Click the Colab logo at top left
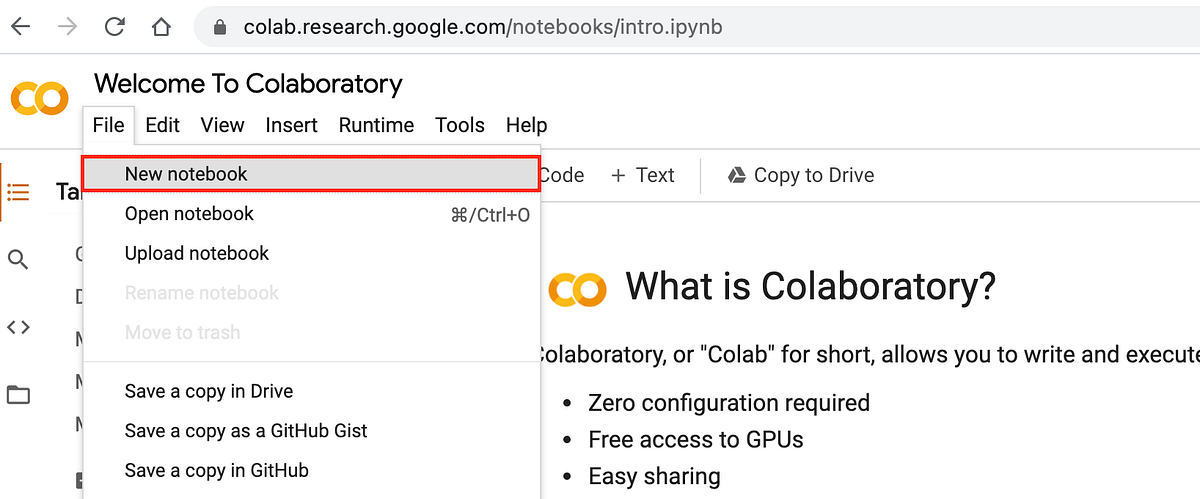Image resolution: width=1200 pixels, height=499 pixels. tap(39, 98)
